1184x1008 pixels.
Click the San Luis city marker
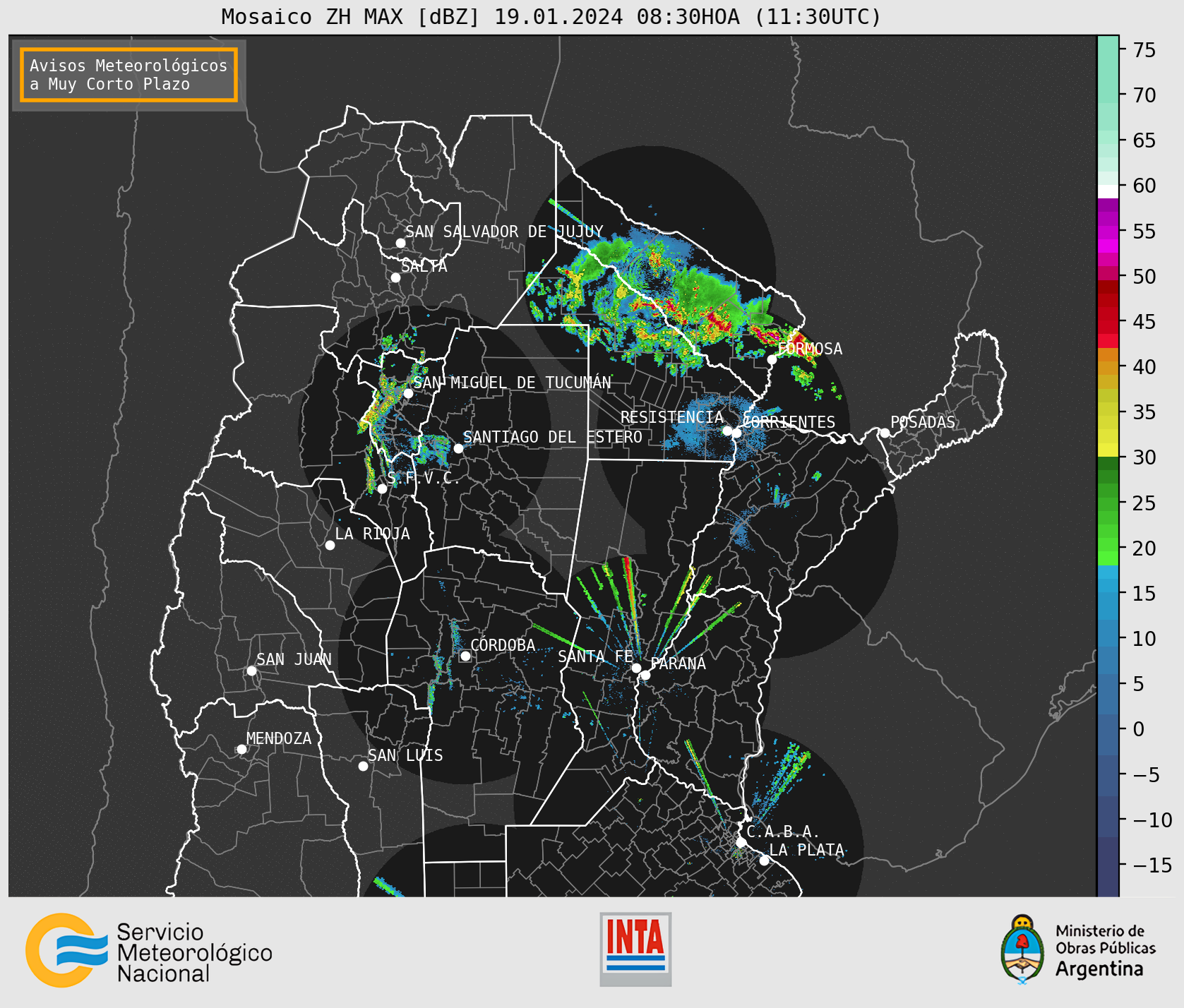click(x=363, y=766)
